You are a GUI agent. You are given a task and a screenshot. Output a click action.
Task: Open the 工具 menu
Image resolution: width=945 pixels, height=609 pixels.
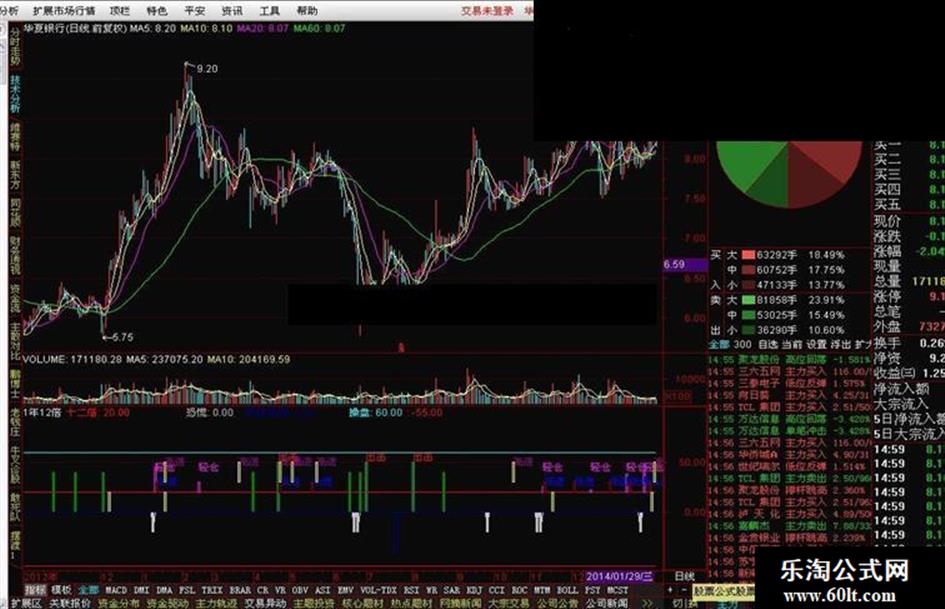269,11
